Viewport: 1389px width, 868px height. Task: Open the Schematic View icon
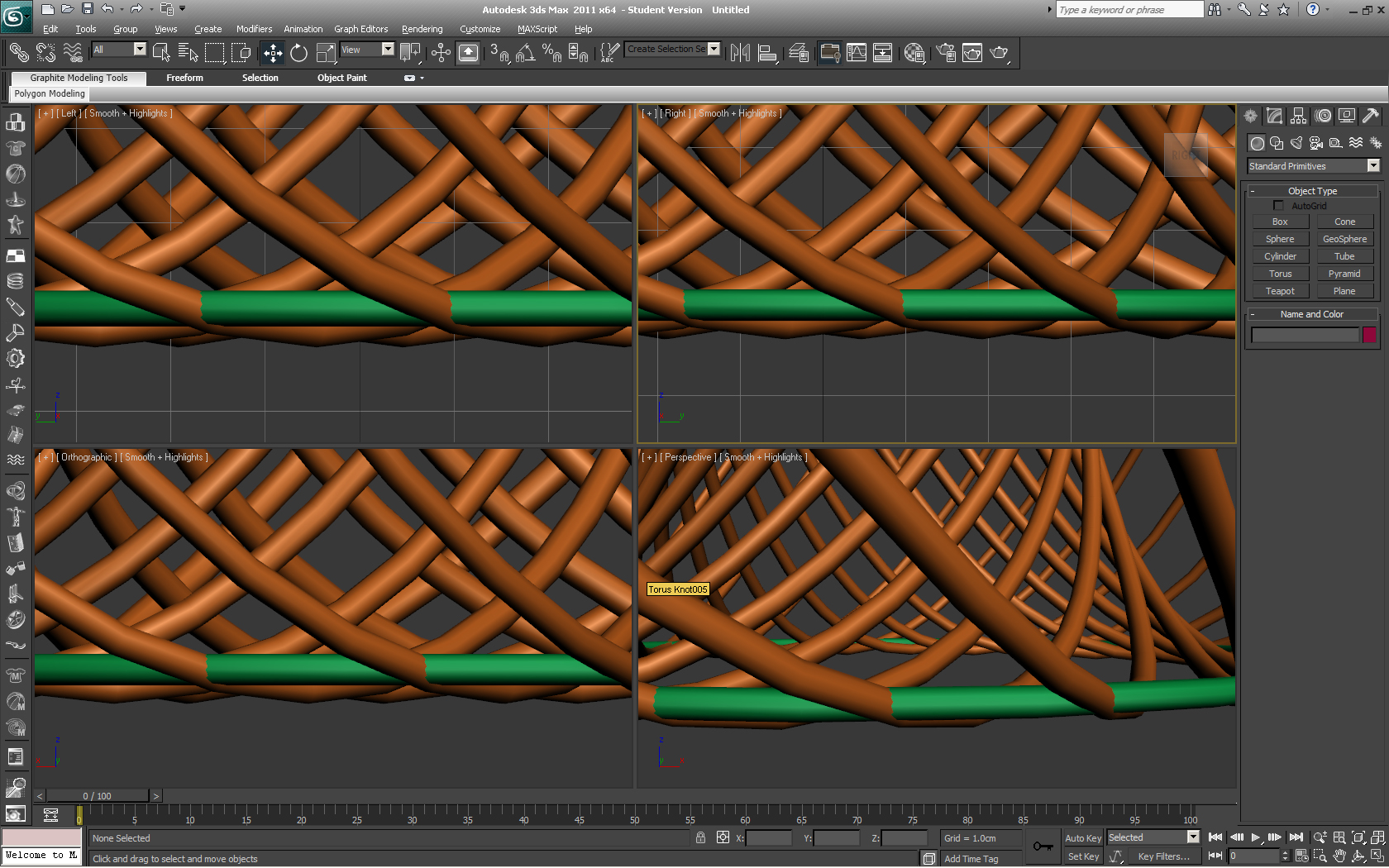point(883,53)
